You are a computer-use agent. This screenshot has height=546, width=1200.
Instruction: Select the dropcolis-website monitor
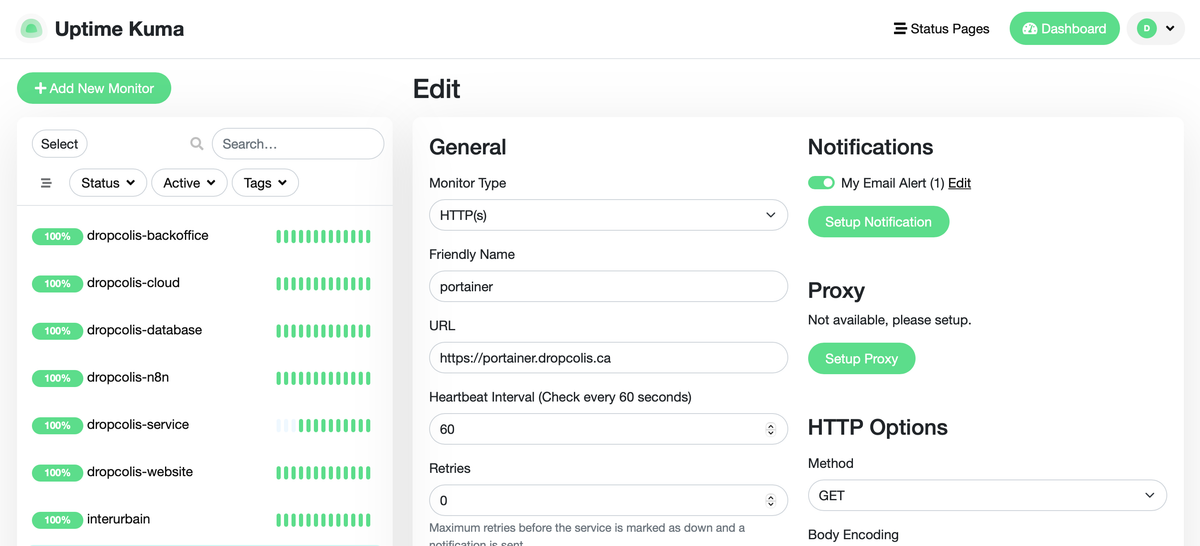[x=204, y=472]
